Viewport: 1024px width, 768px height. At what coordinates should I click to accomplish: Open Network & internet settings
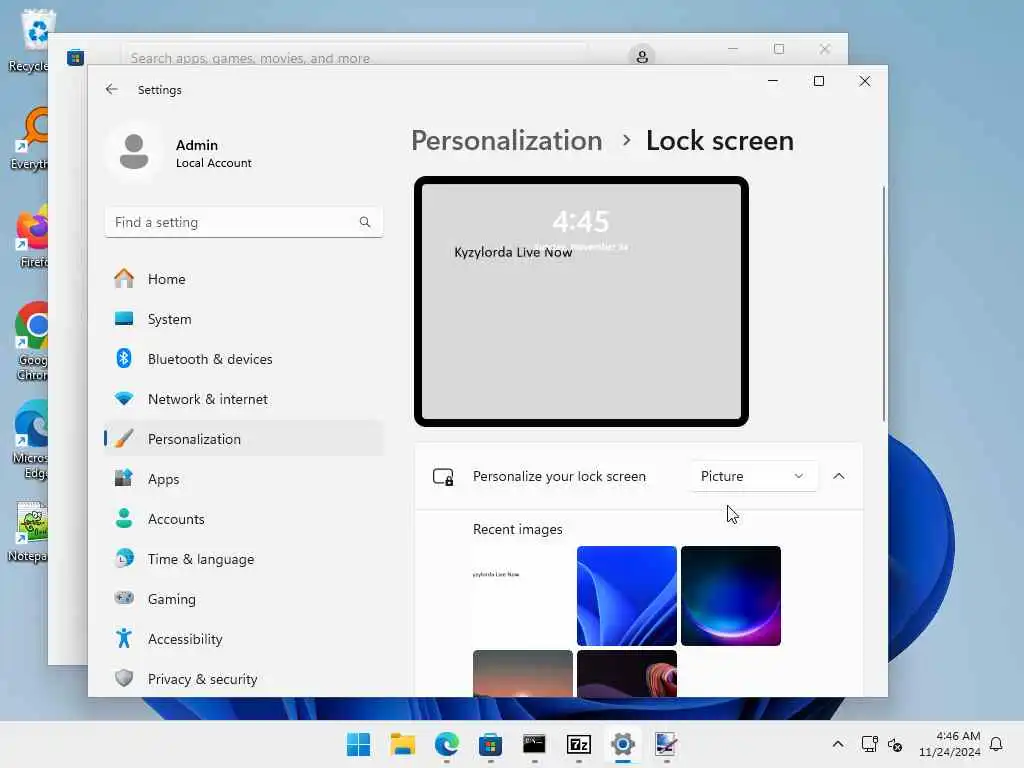243,398
